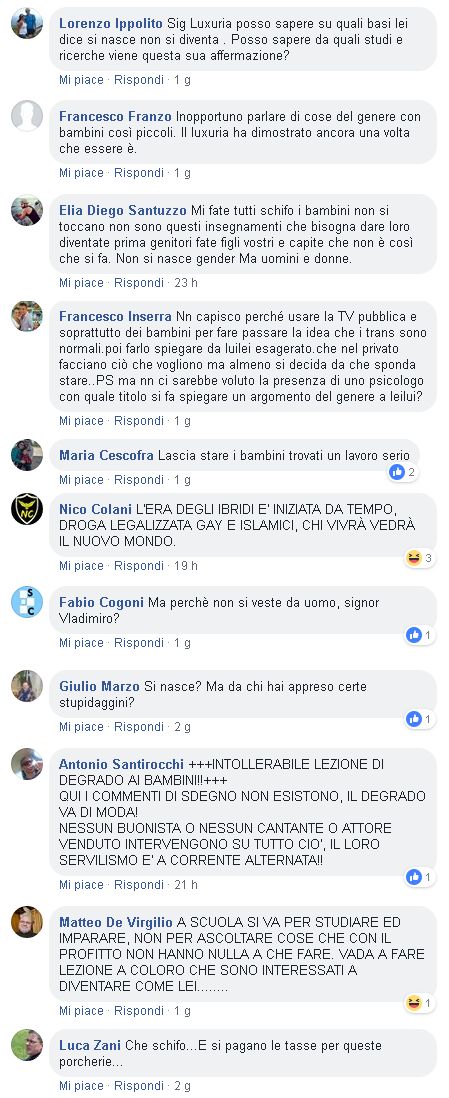Click Mi piace under Luca Zani's comment
Viewport: 449px width, 1098px height.
[x=81, y=1085]
